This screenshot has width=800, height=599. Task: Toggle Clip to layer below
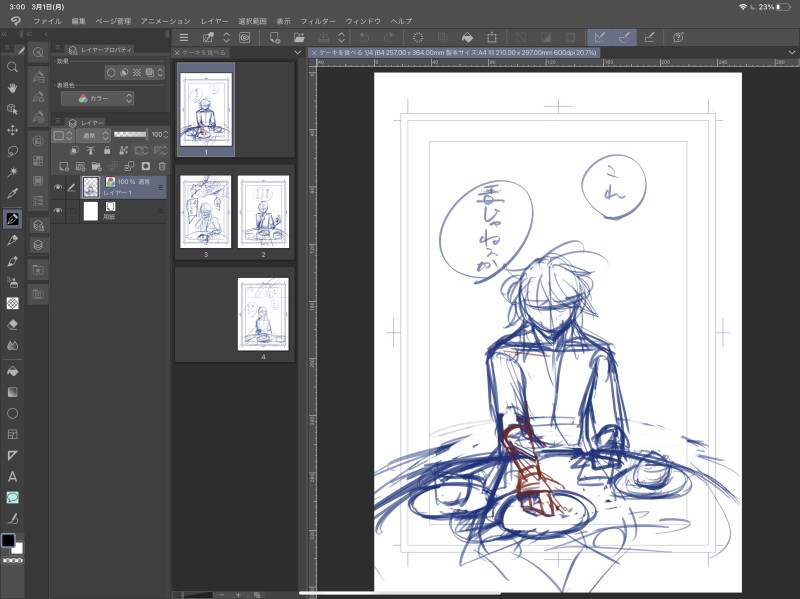click(x=74, y=150)
